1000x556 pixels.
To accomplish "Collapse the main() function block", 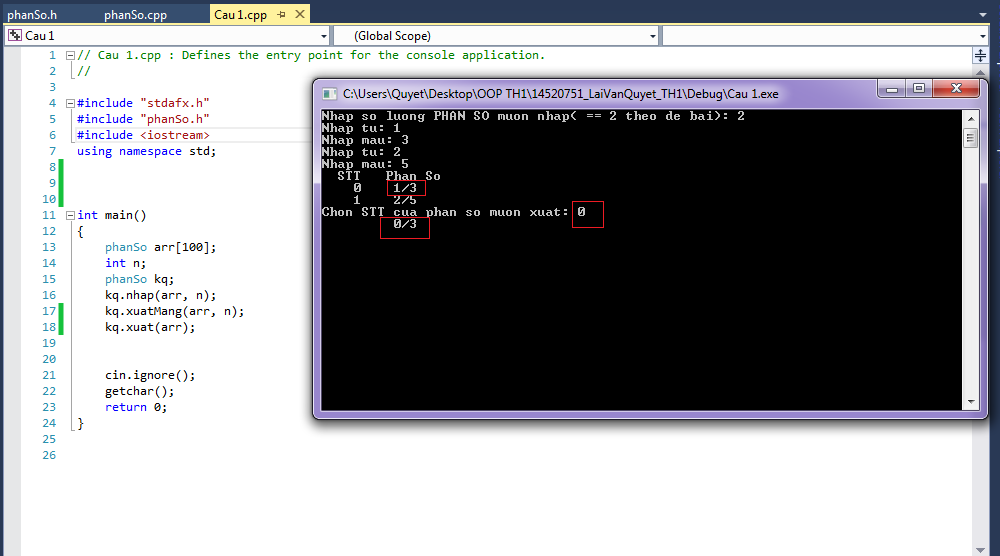I will coord(68,215).
